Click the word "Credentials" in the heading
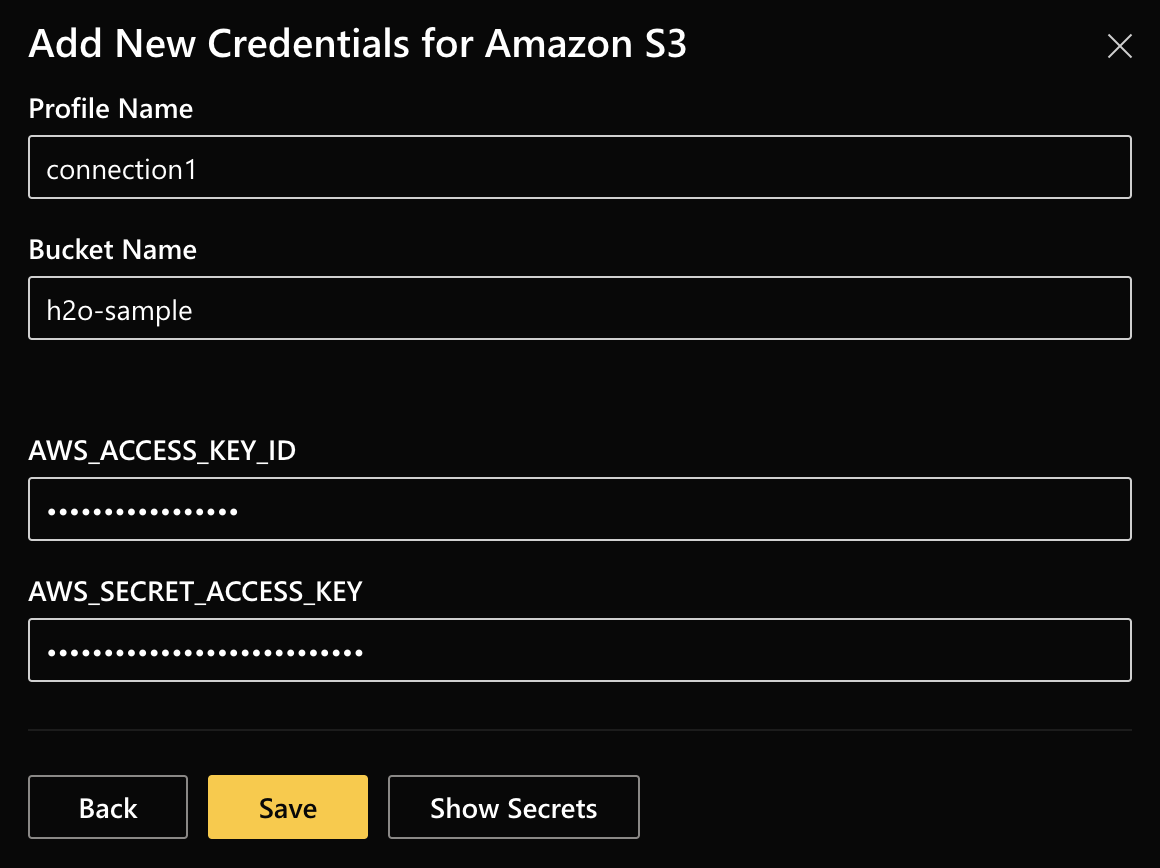 point(311,45)
